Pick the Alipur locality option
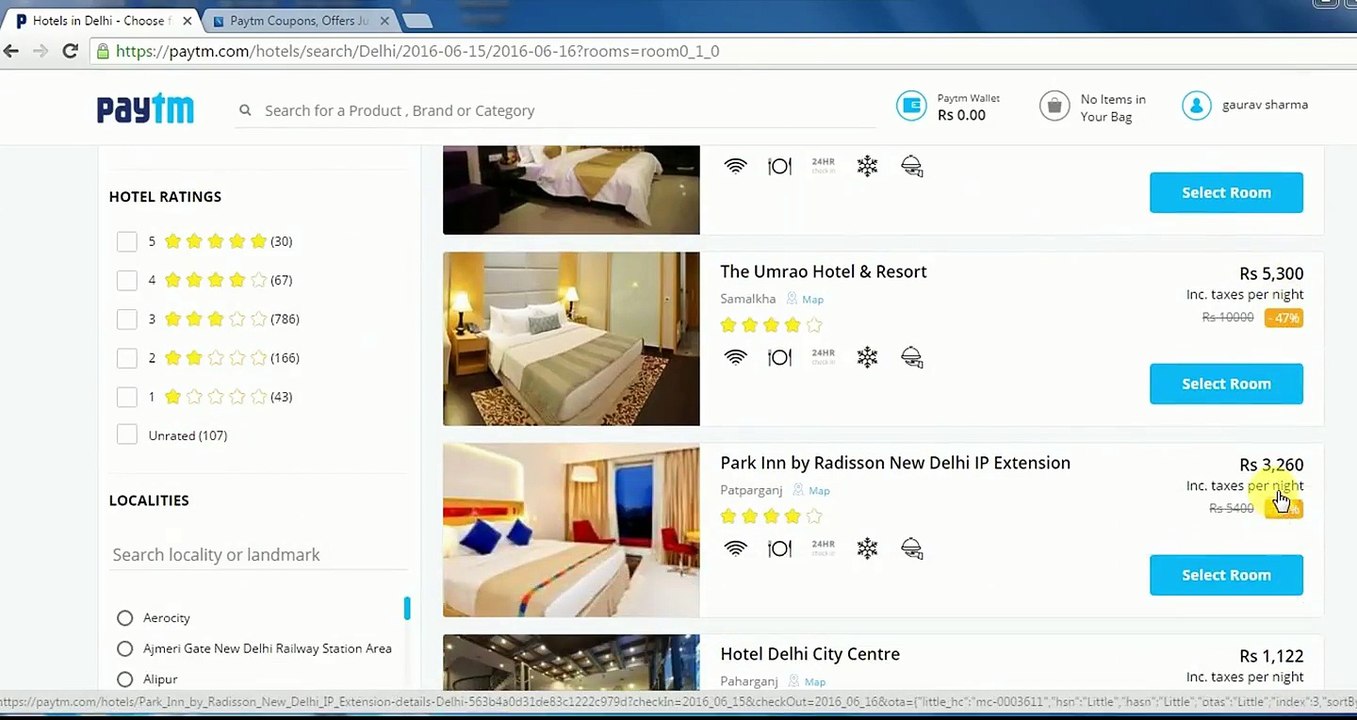Screen dimensions: 1357x720 point(125,679)
